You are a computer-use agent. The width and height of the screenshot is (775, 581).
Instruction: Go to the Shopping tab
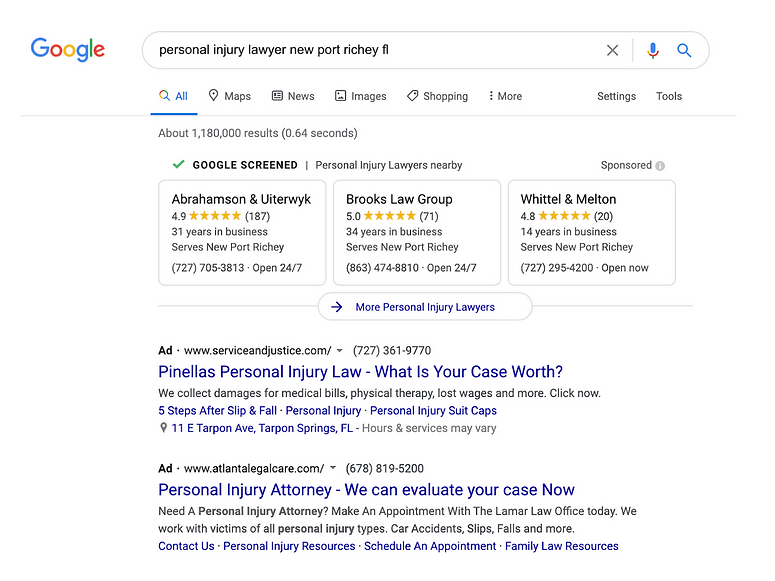pyautogui.click(x=437, y=96)
